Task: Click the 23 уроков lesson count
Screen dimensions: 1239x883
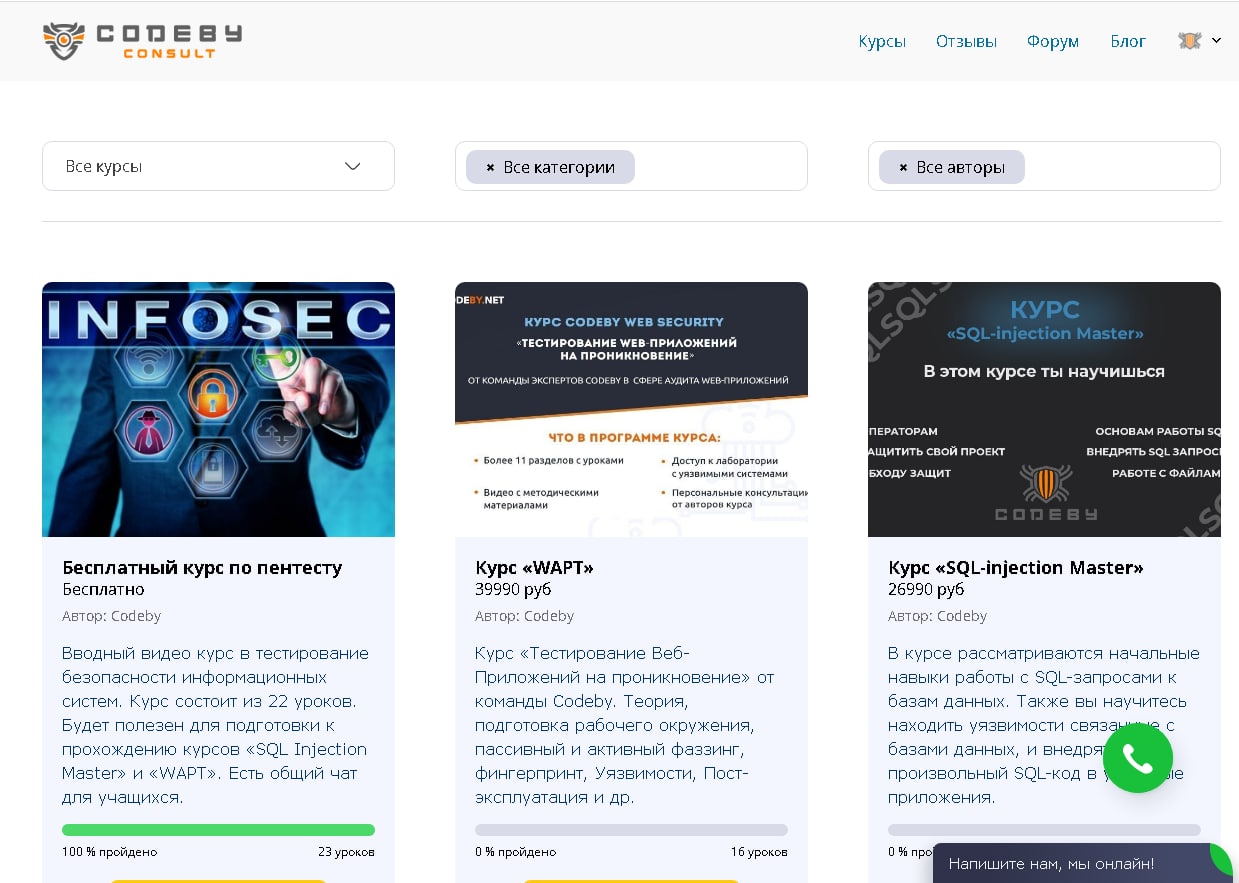Action: 346,852
